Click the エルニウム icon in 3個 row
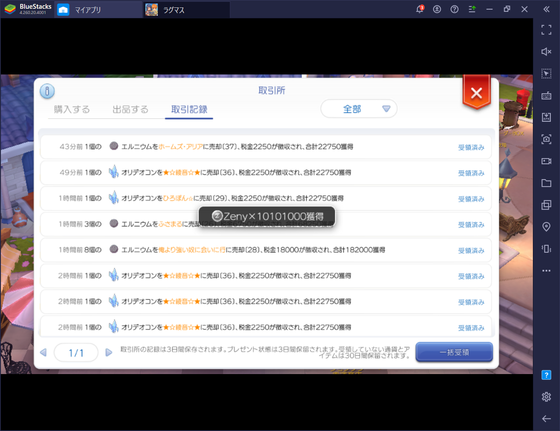Screen dimensions: 560x431 114,224
